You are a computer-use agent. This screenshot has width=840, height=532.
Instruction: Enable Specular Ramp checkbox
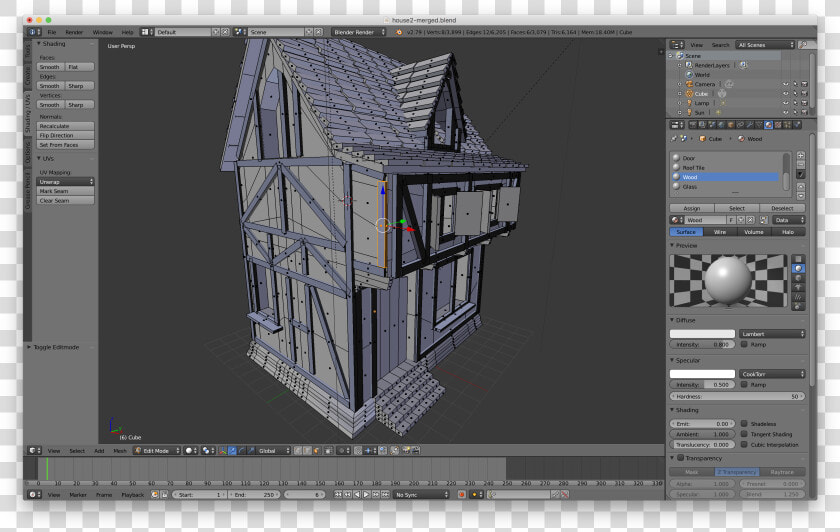tap(744, 384)
